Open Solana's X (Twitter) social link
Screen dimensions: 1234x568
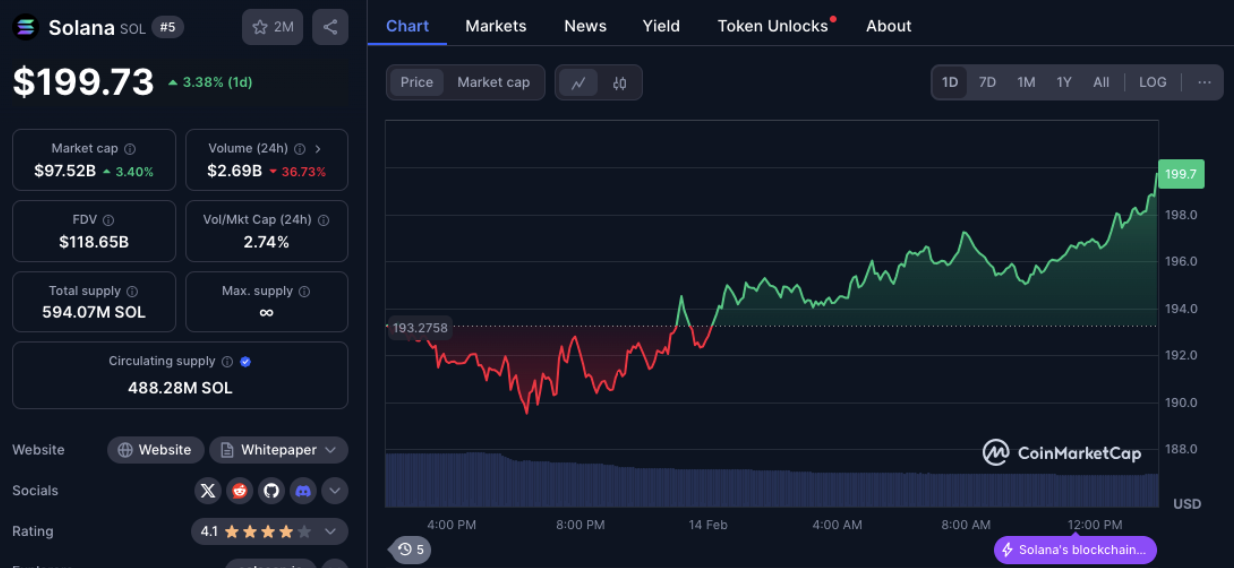click(208, 491)
